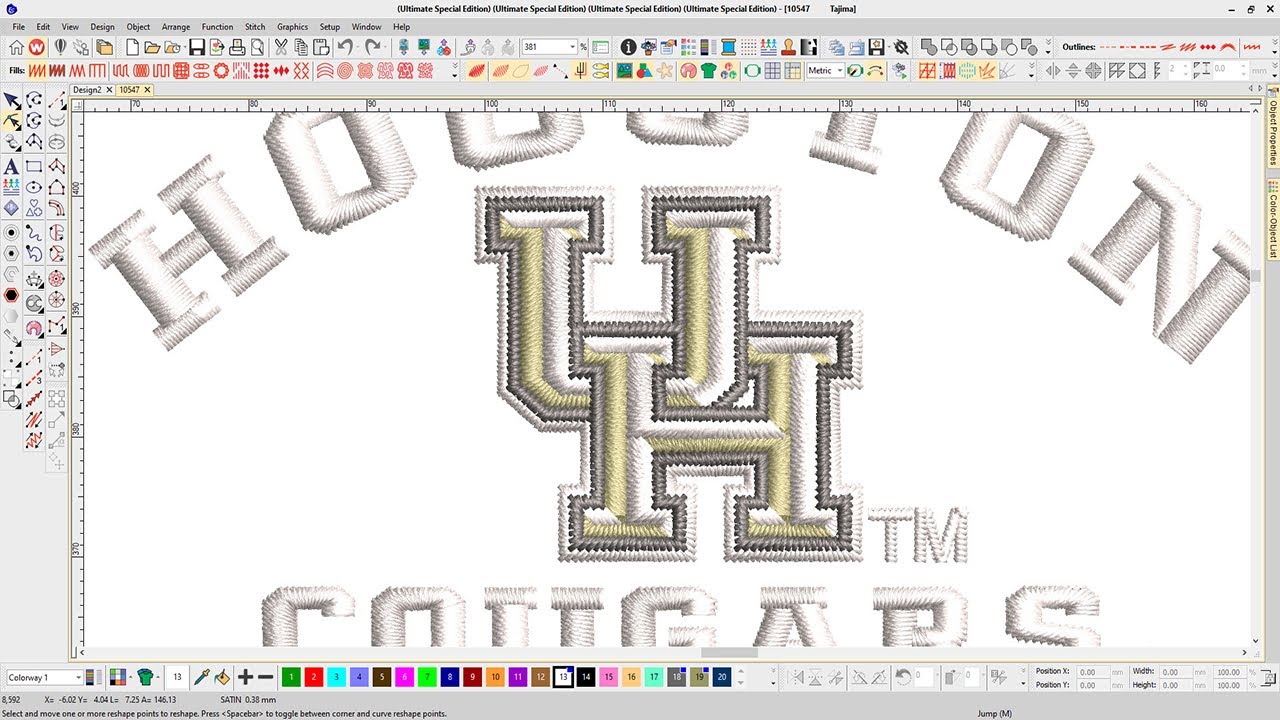Open the Arrange menu
Viewport: 1280px width, 720px height.
click(x=176, y=27)
